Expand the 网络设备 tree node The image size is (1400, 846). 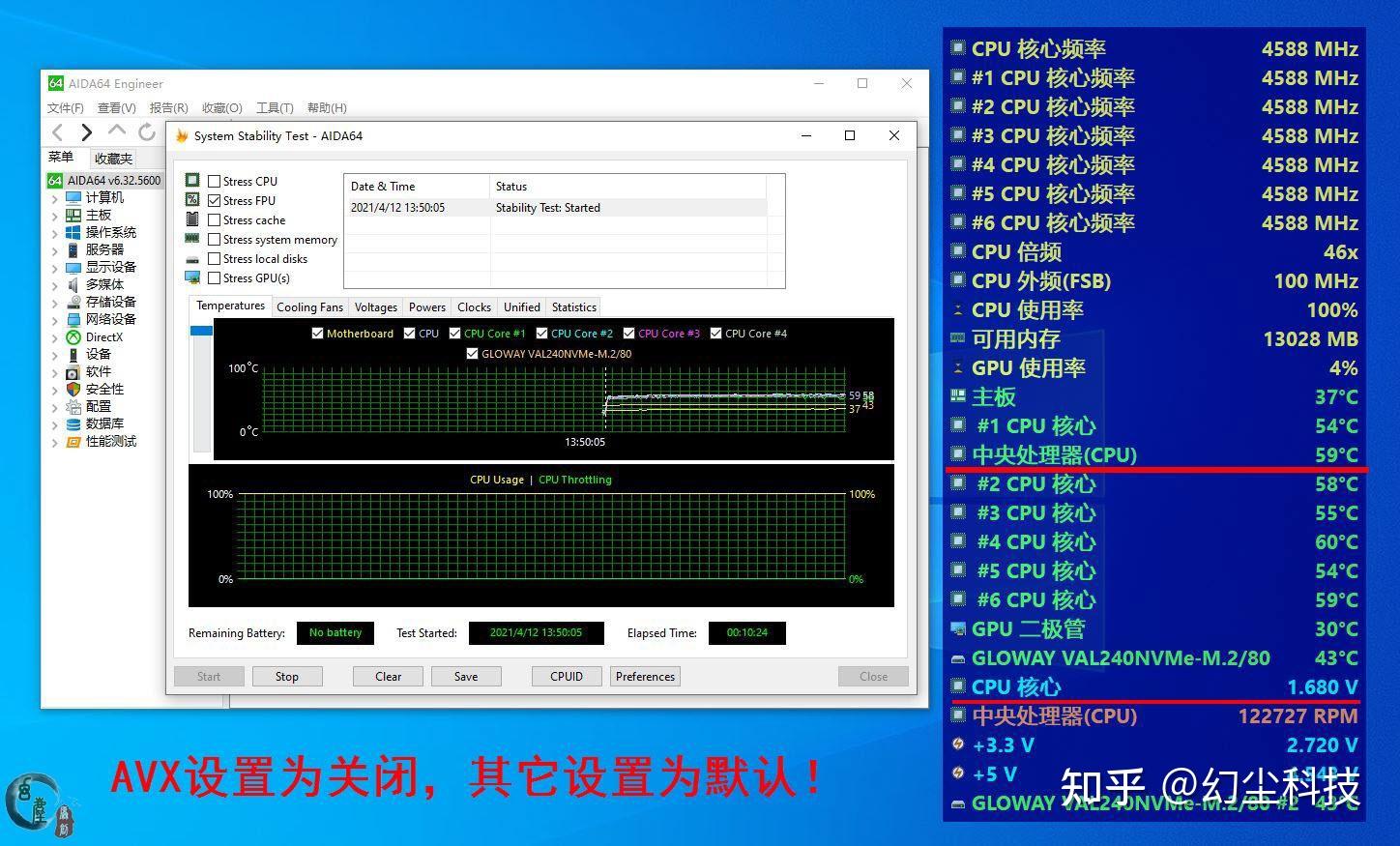coord(54,320)
